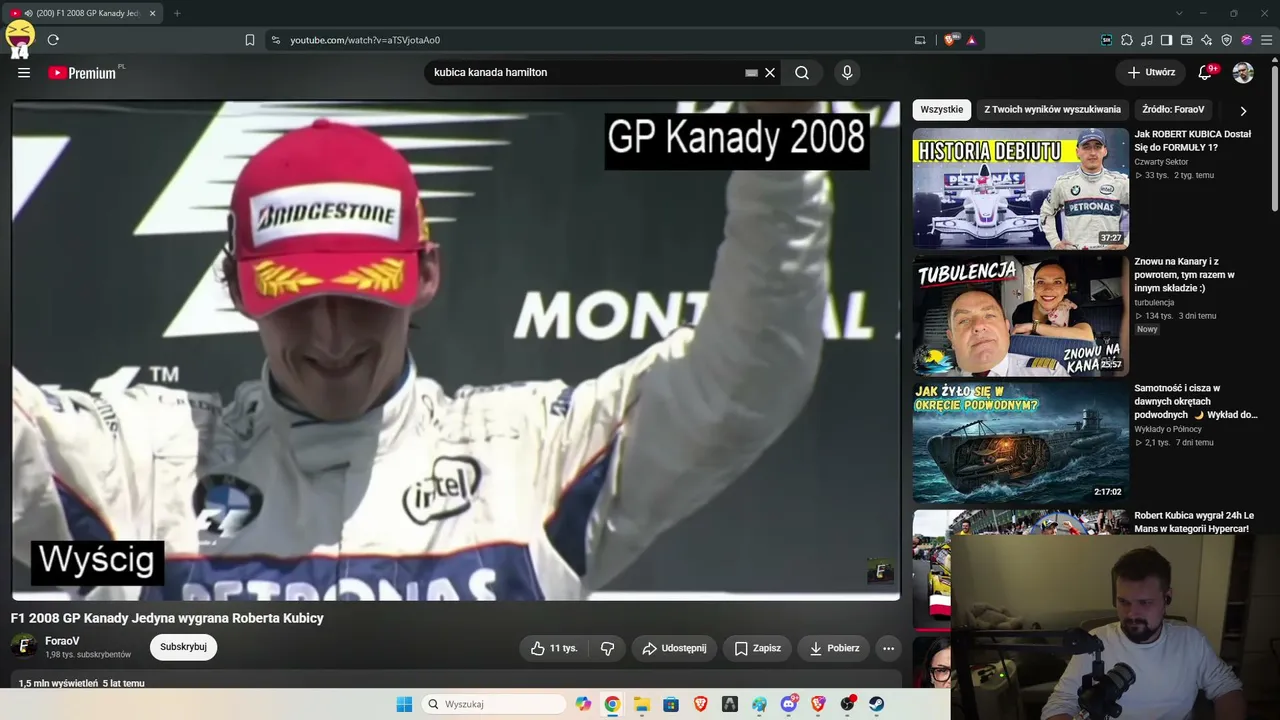Show the browser sidebar panel
Viewport: 1280px width, 720px height.
(x=1167, y=40)
